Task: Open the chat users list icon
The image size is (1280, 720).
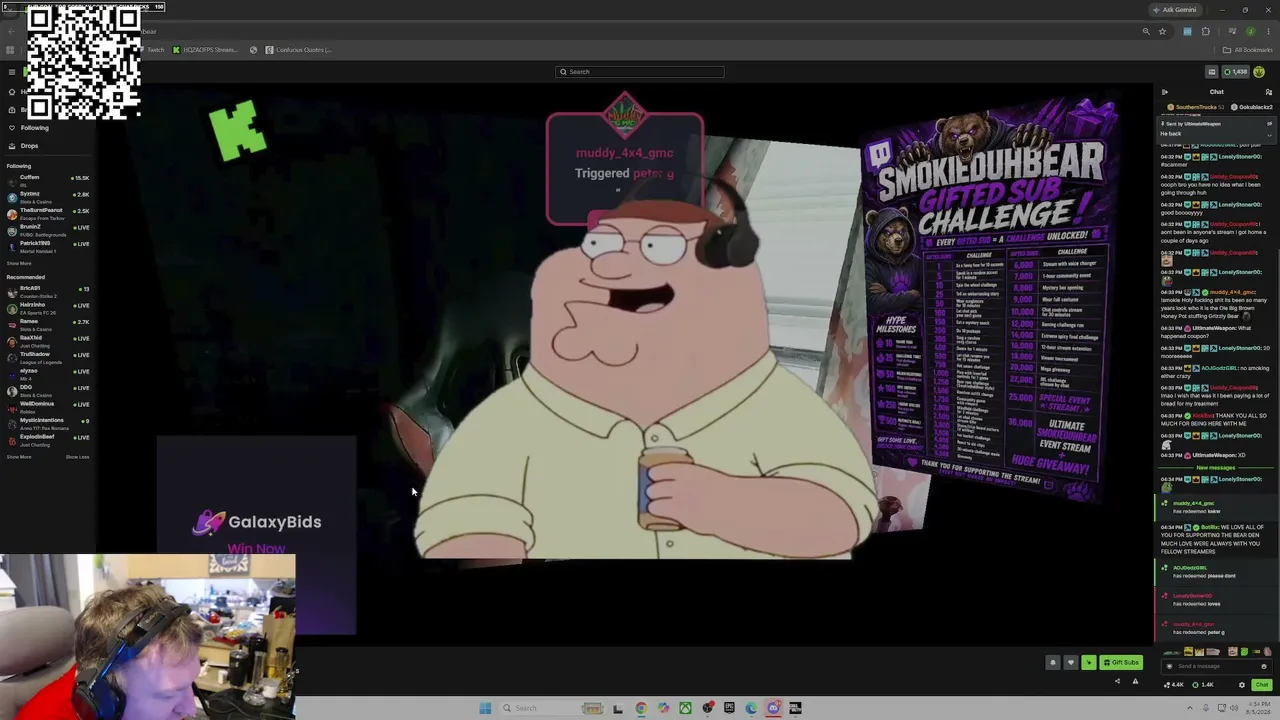Action: (x=1268, y=92)
